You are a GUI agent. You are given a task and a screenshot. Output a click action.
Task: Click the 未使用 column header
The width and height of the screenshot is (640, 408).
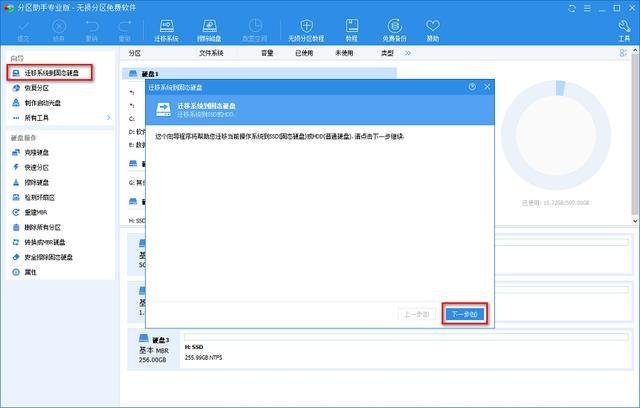[x=344, y=53]
